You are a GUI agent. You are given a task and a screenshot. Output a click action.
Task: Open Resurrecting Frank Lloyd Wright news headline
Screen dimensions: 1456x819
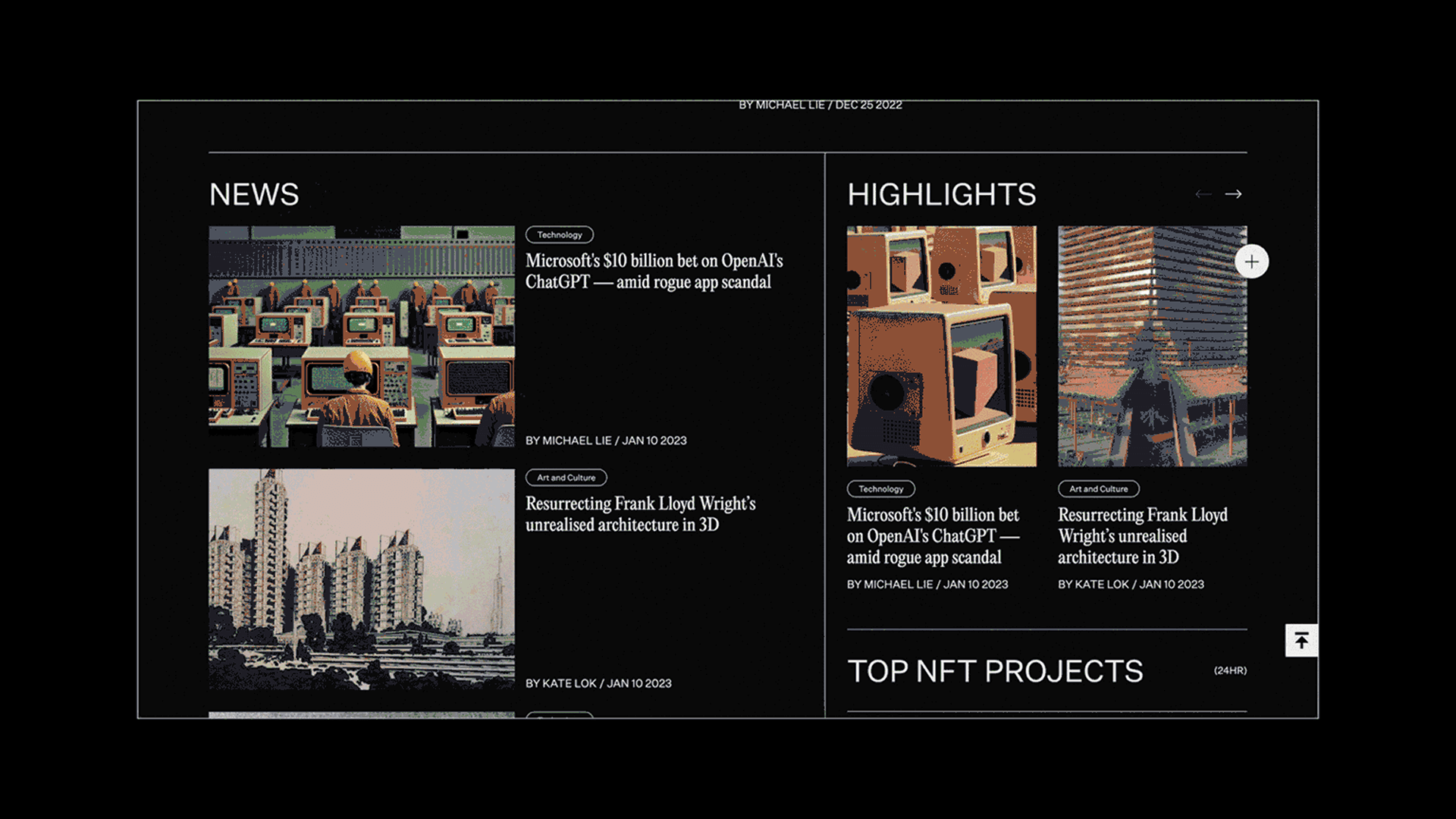[640, 514]
